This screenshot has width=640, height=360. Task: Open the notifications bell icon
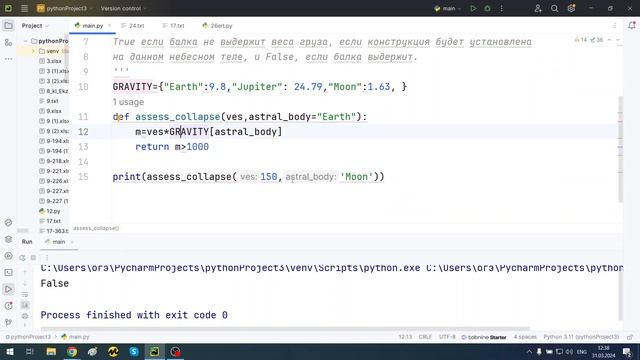(632, 25)
